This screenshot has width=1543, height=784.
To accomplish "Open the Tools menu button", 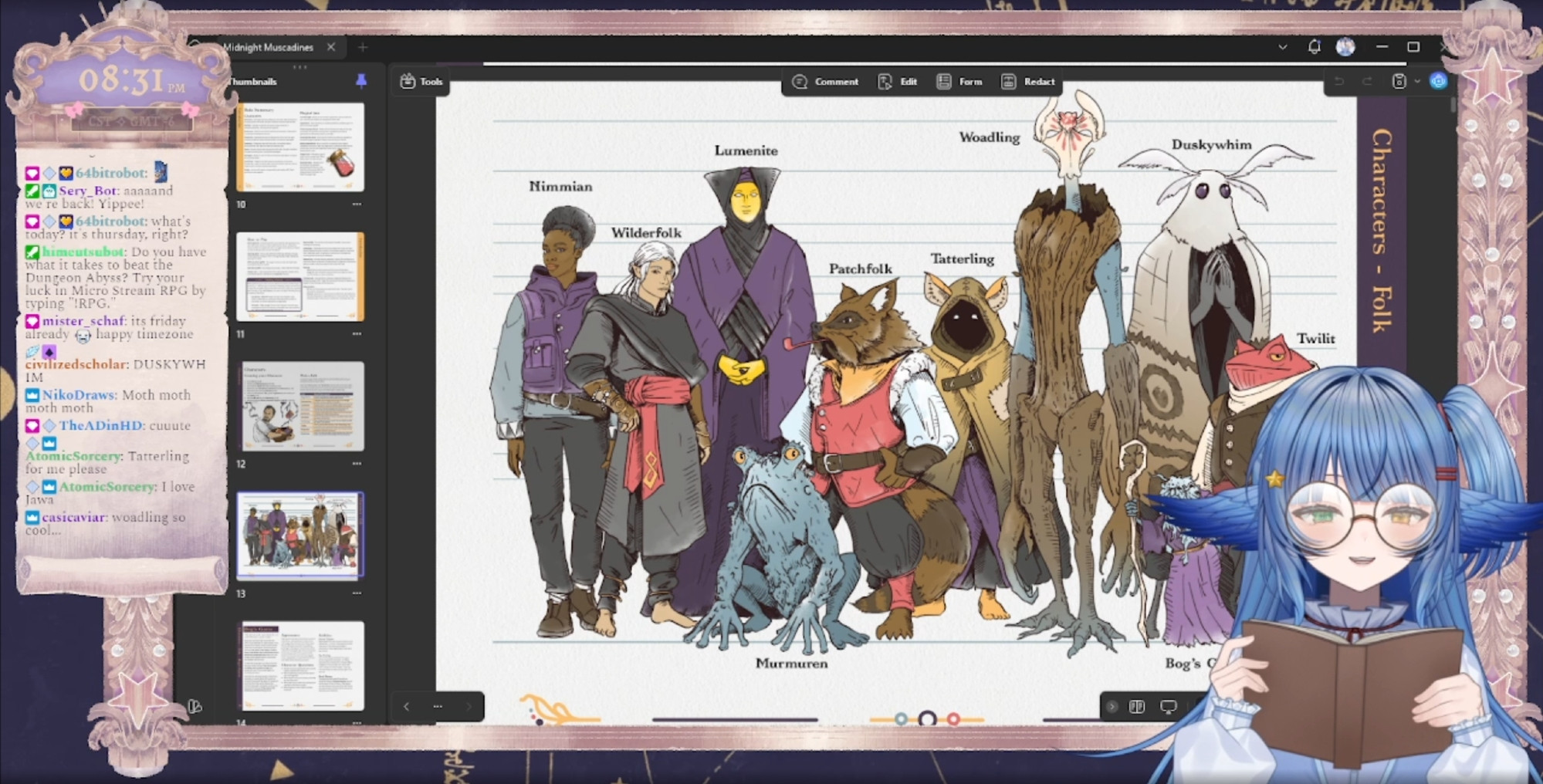I will tap(421, 82).
